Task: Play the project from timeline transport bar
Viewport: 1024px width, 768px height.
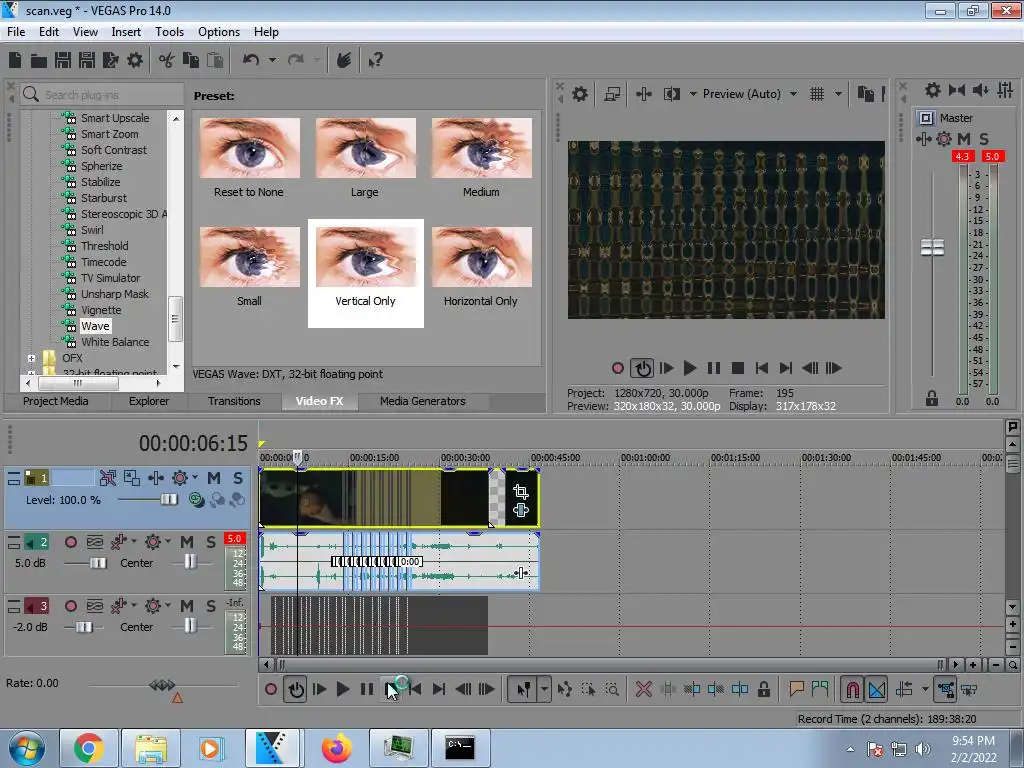Action: 342,689
